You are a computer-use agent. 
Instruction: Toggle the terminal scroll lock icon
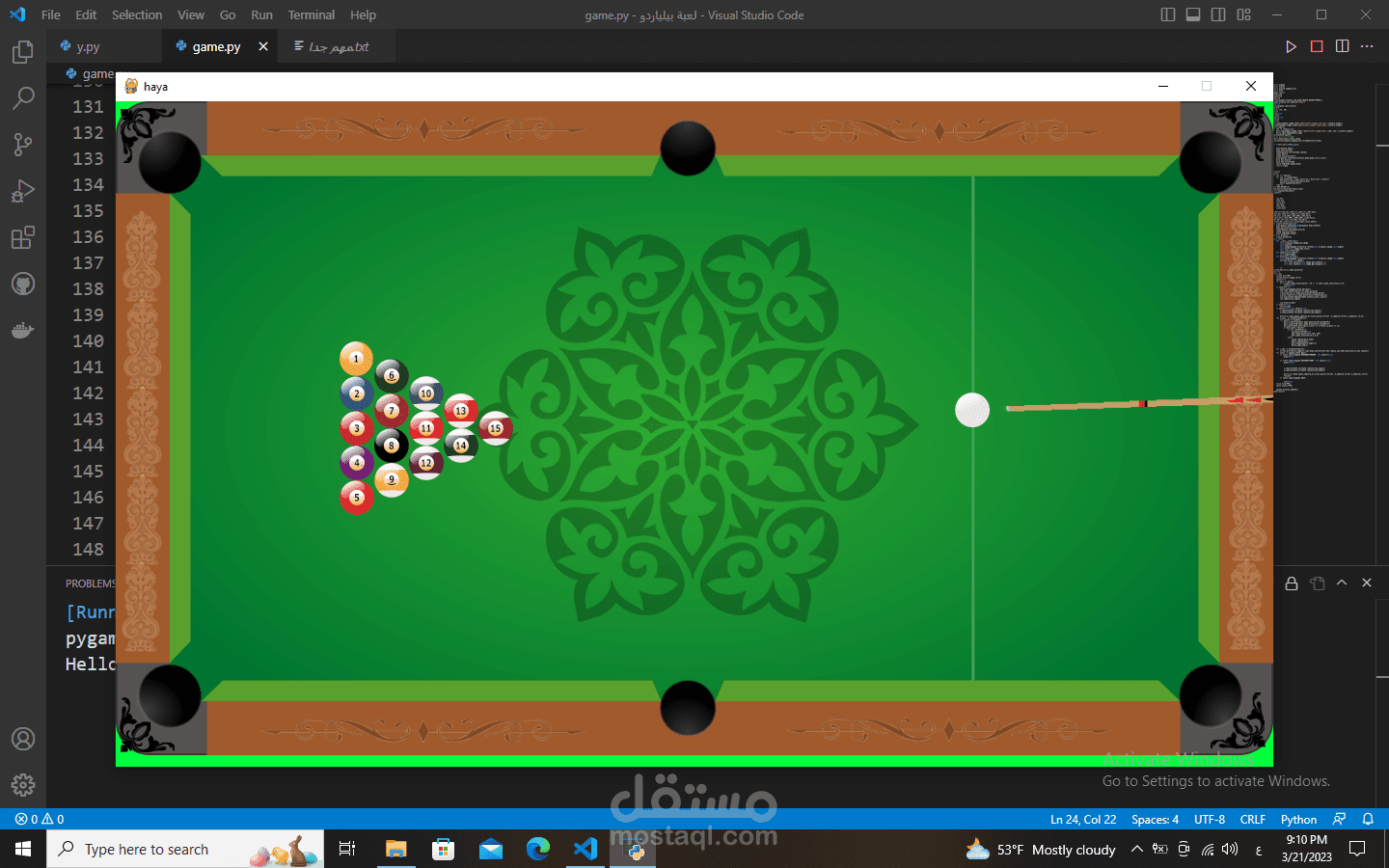[x=1292, y=583]
